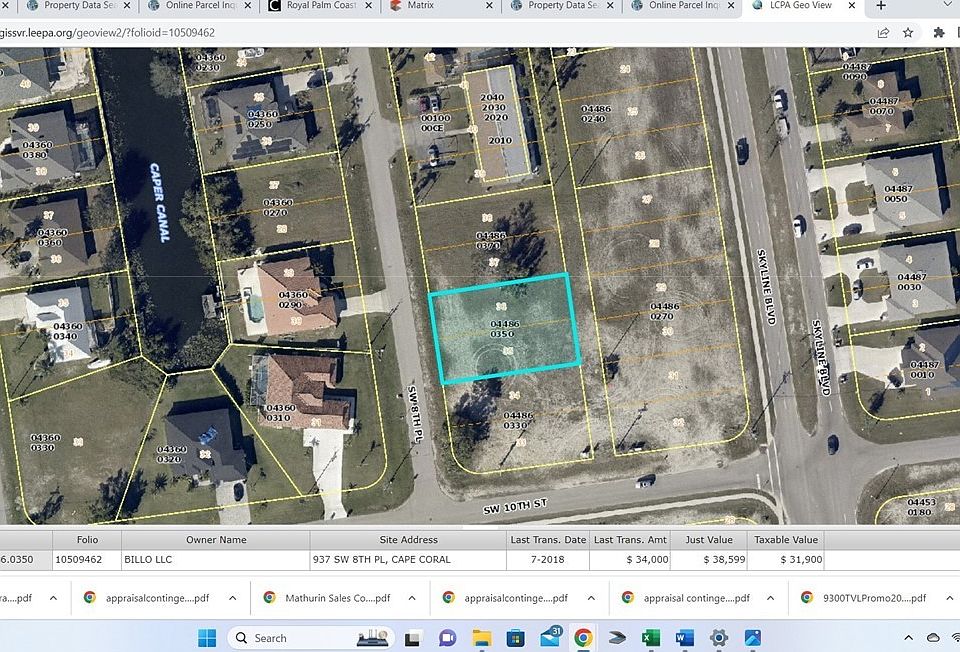Bookmark this page with star icon
This screenshot has height=652, width=960.
pyautogui.click(x=908, y=32)
